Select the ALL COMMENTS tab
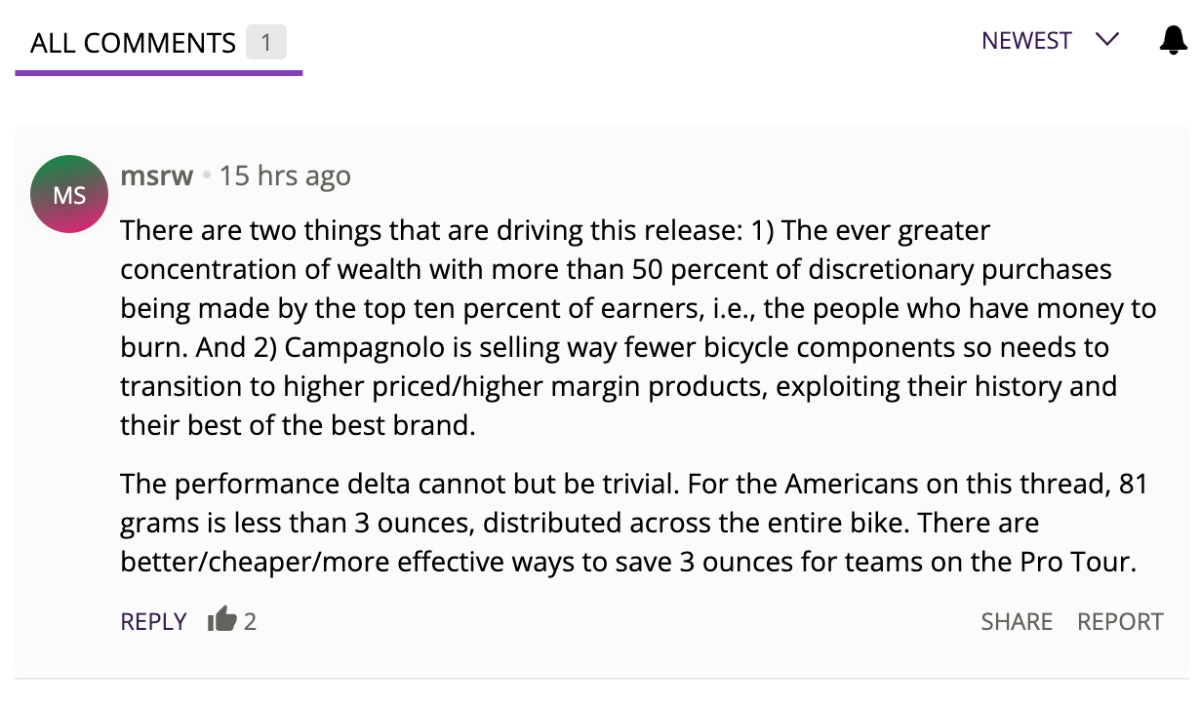 [133, 43]
